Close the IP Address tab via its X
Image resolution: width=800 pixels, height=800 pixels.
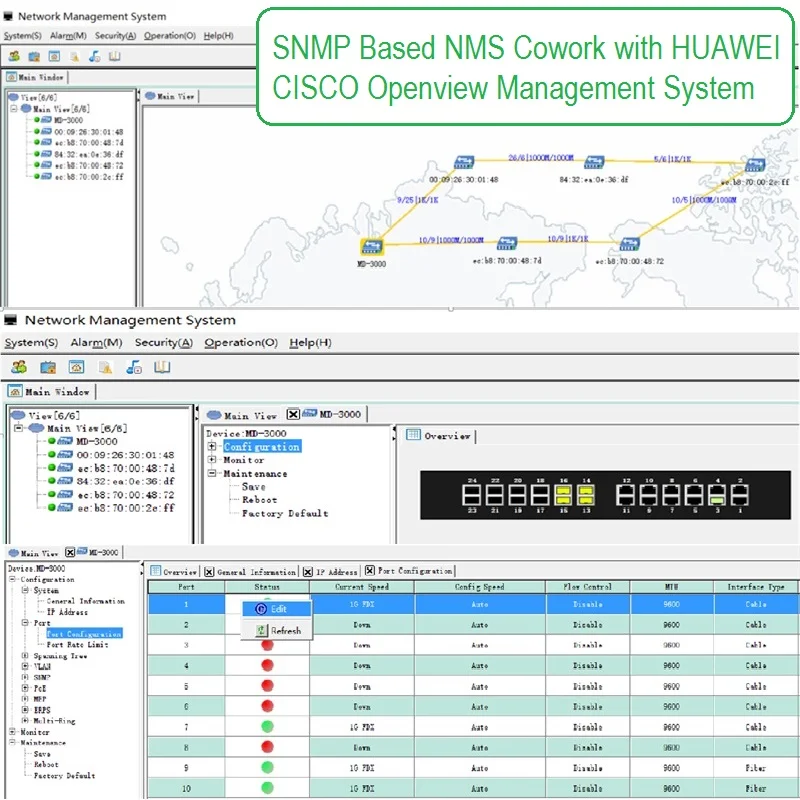pos(308,572)
